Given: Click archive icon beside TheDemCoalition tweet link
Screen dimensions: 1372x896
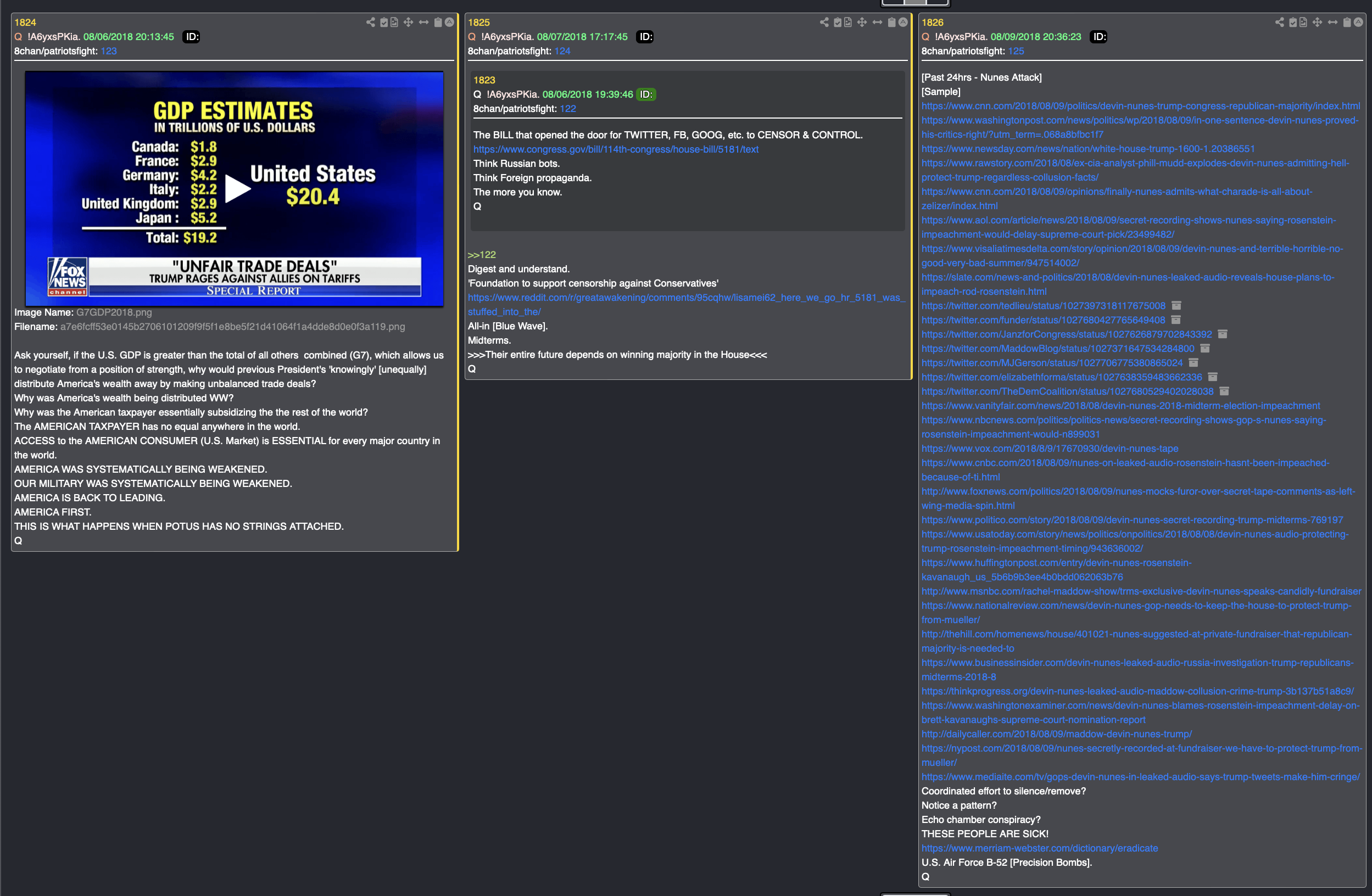Looking at the screenshot, I should [x=1224, y=391].
